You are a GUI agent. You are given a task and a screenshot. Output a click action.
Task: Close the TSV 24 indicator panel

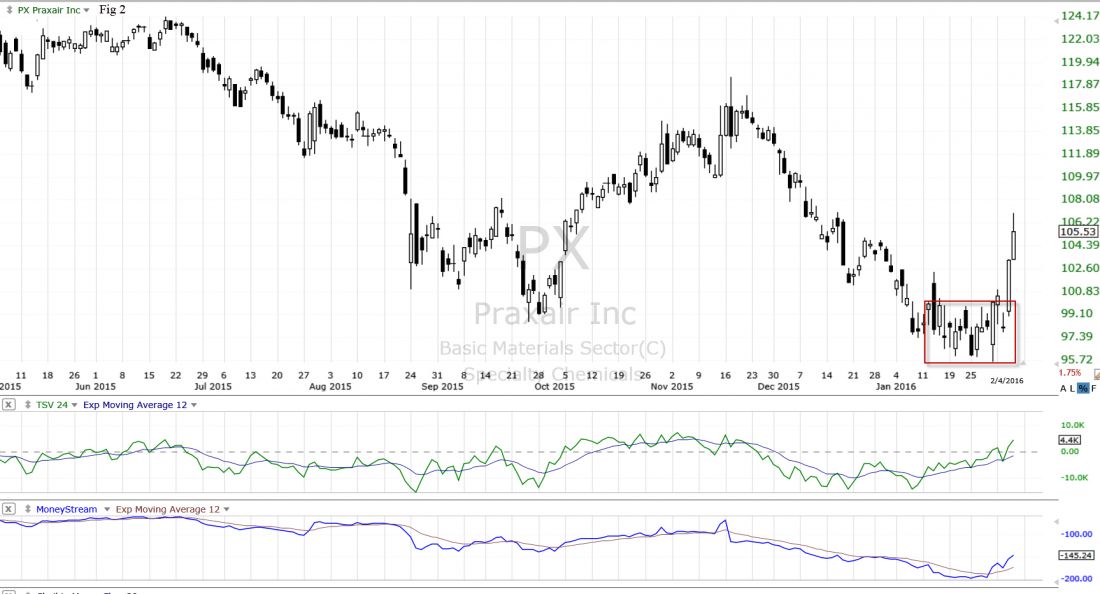(8, 405)
